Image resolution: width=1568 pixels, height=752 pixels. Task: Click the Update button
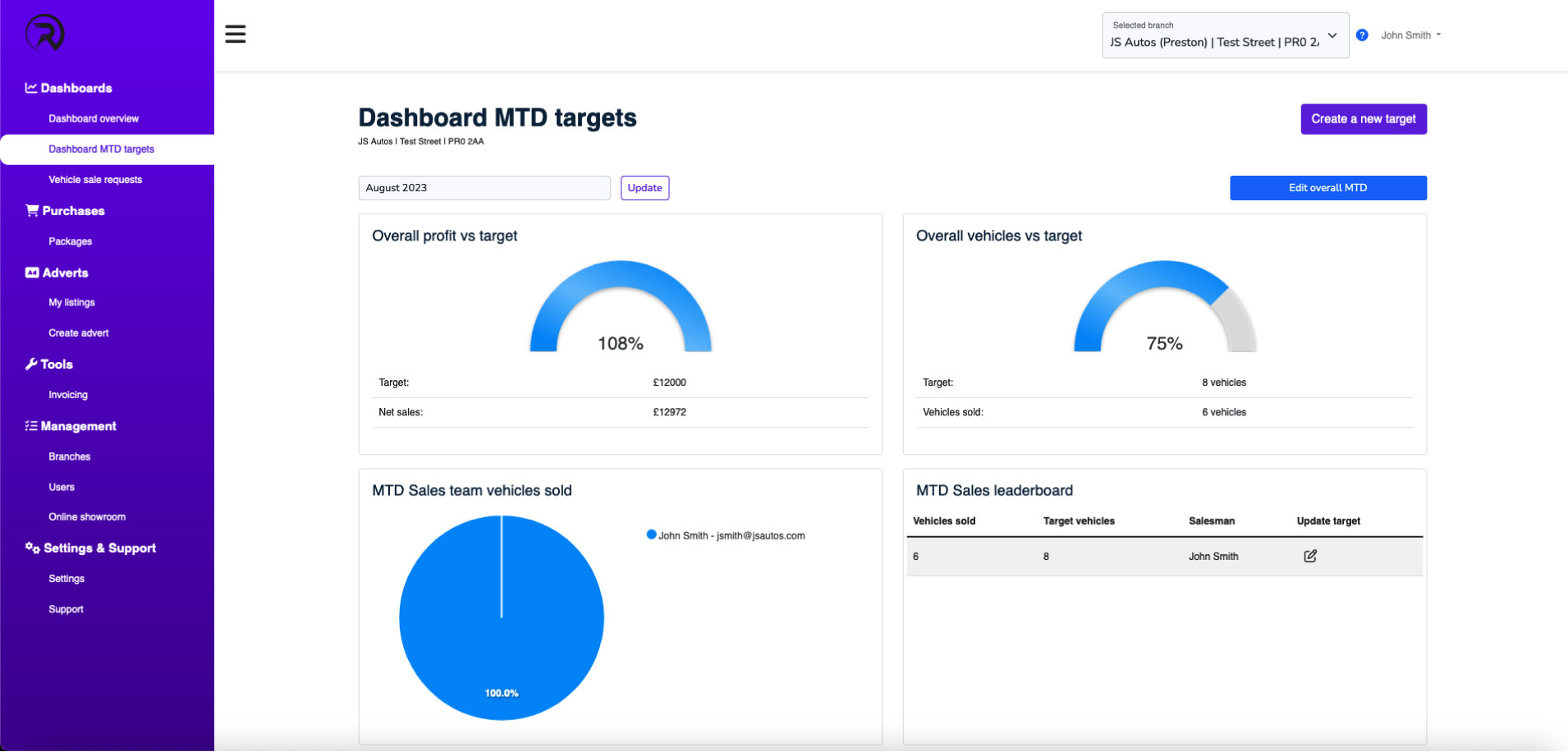(x=644, y=187)
